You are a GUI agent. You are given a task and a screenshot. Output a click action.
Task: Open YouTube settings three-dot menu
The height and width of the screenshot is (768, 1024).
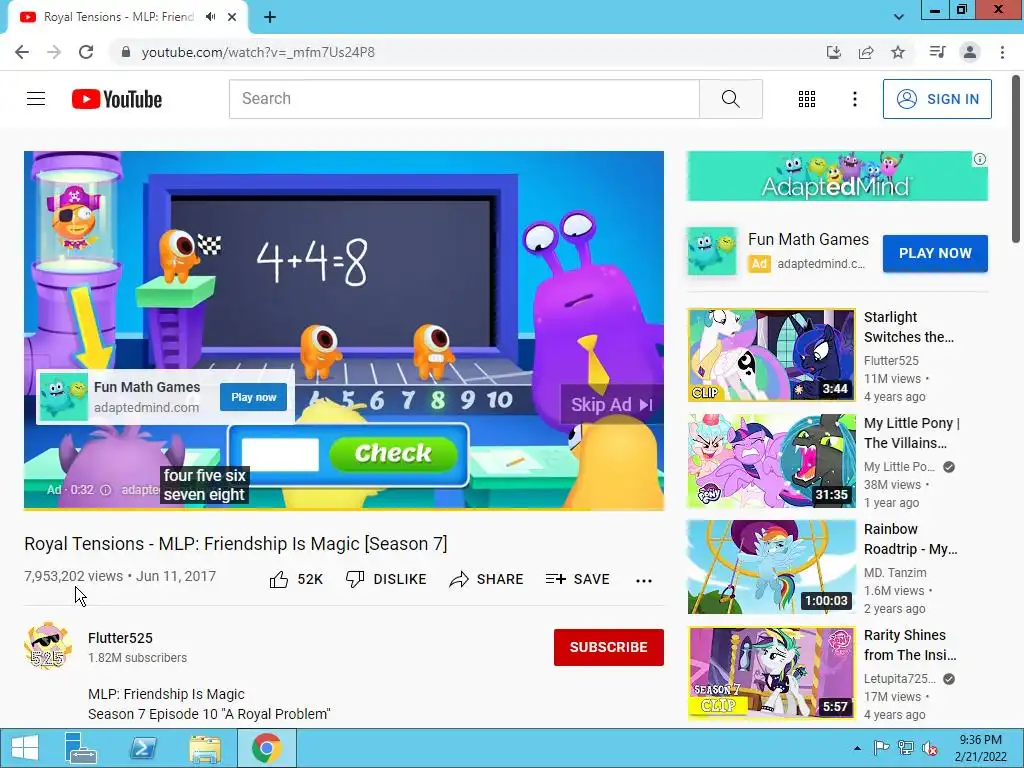854,99
